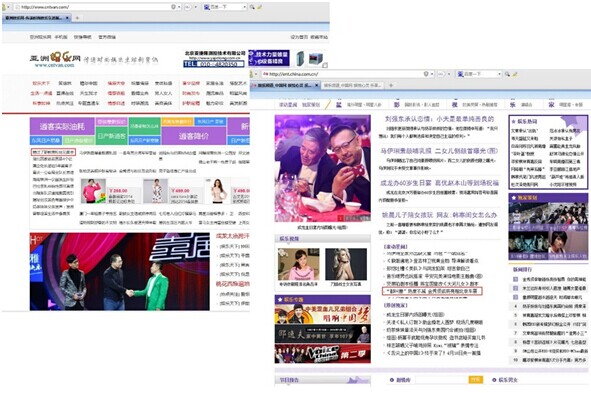Viewport: 591px width, 393px height.
Task: Open a new tab in cntvan.com window
Action: point(77,18)
